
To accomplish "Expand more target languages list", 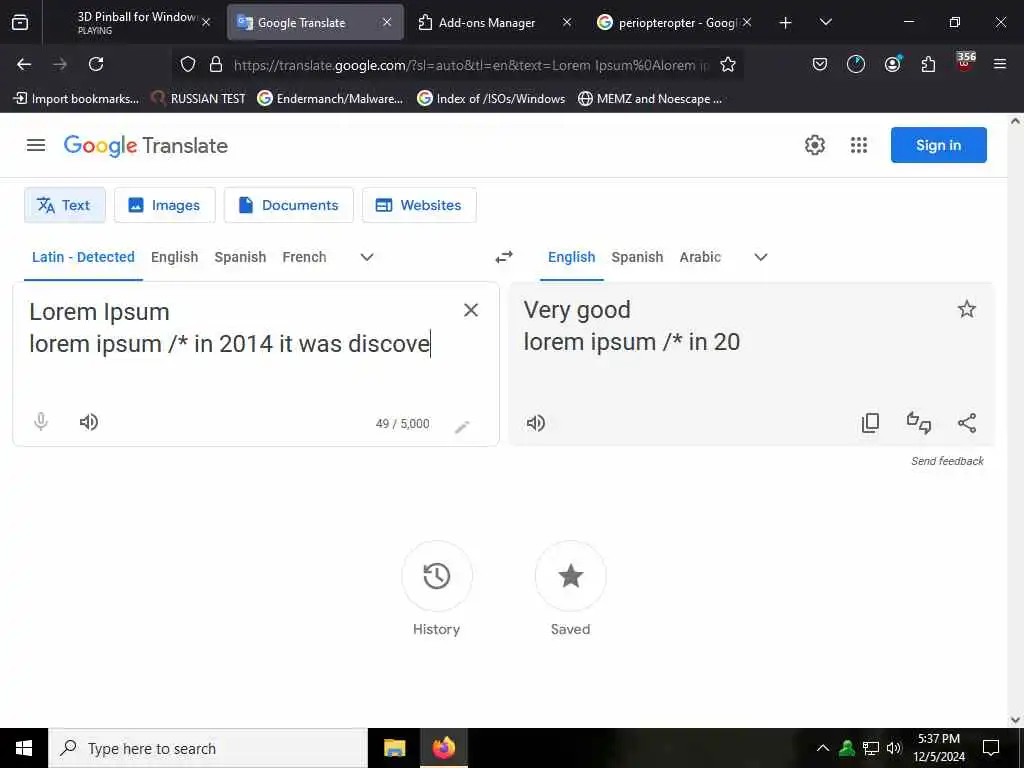I will click(x=761, y=257).
